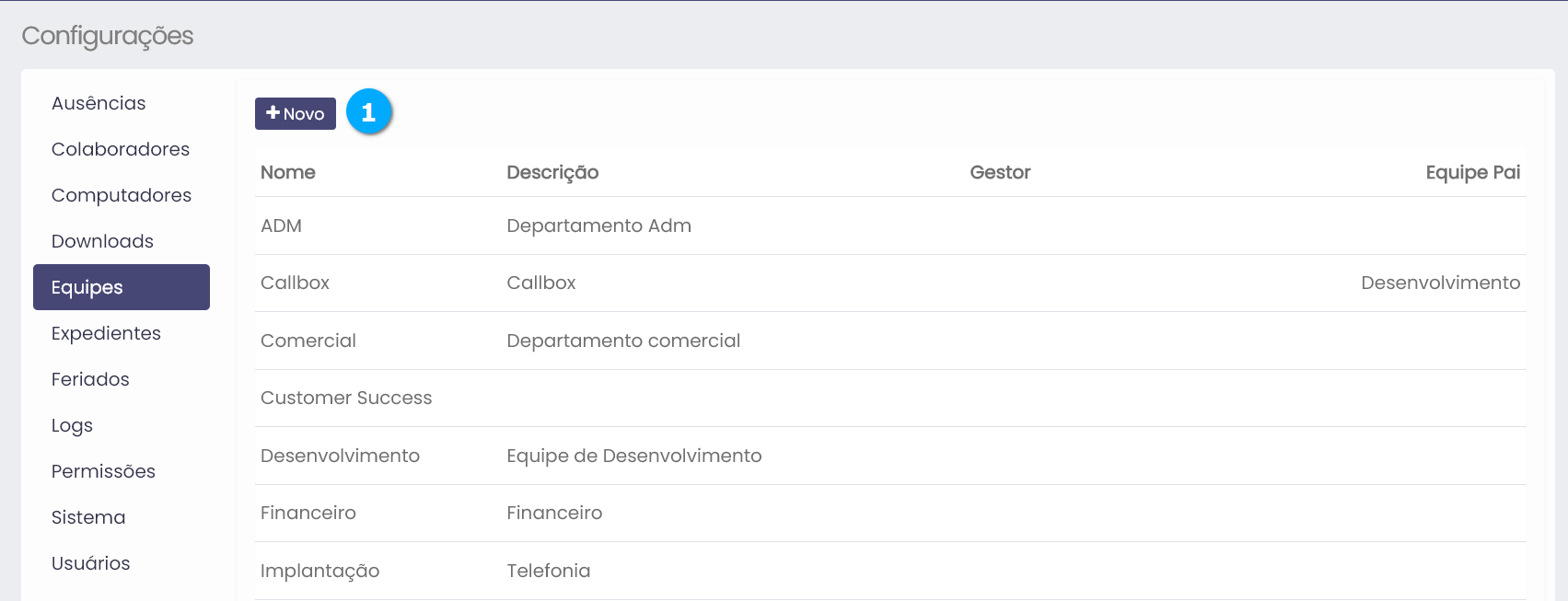The width and height of the screenshot is (1568, 601).
Task: Go to Computadores in the sidebar
Action: pos(122,195)
